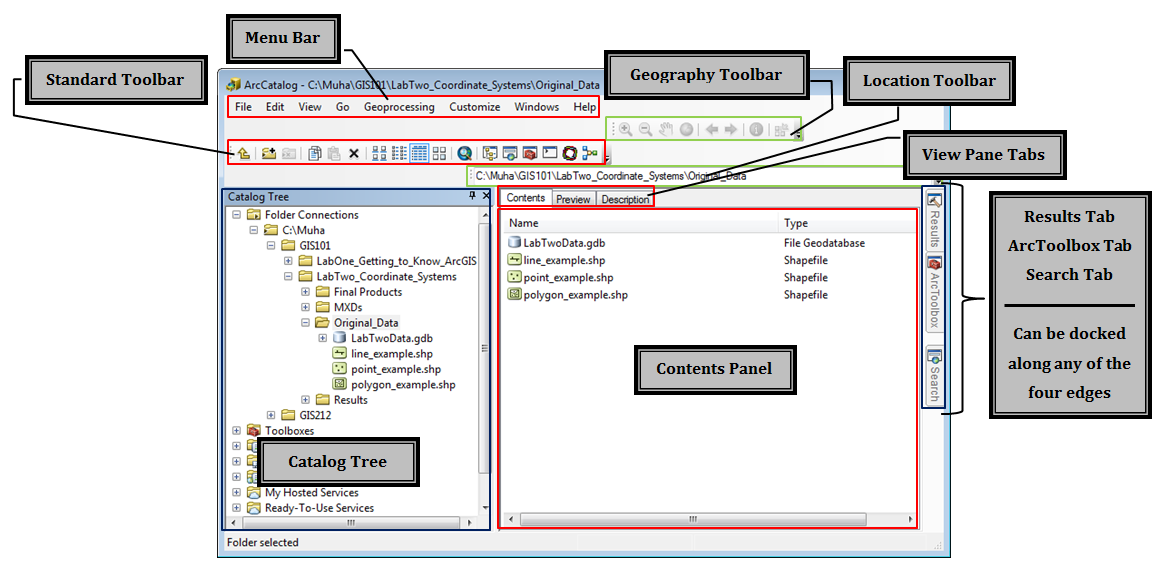Expand the Toolboxes tree node

click(x=237, y=431)
